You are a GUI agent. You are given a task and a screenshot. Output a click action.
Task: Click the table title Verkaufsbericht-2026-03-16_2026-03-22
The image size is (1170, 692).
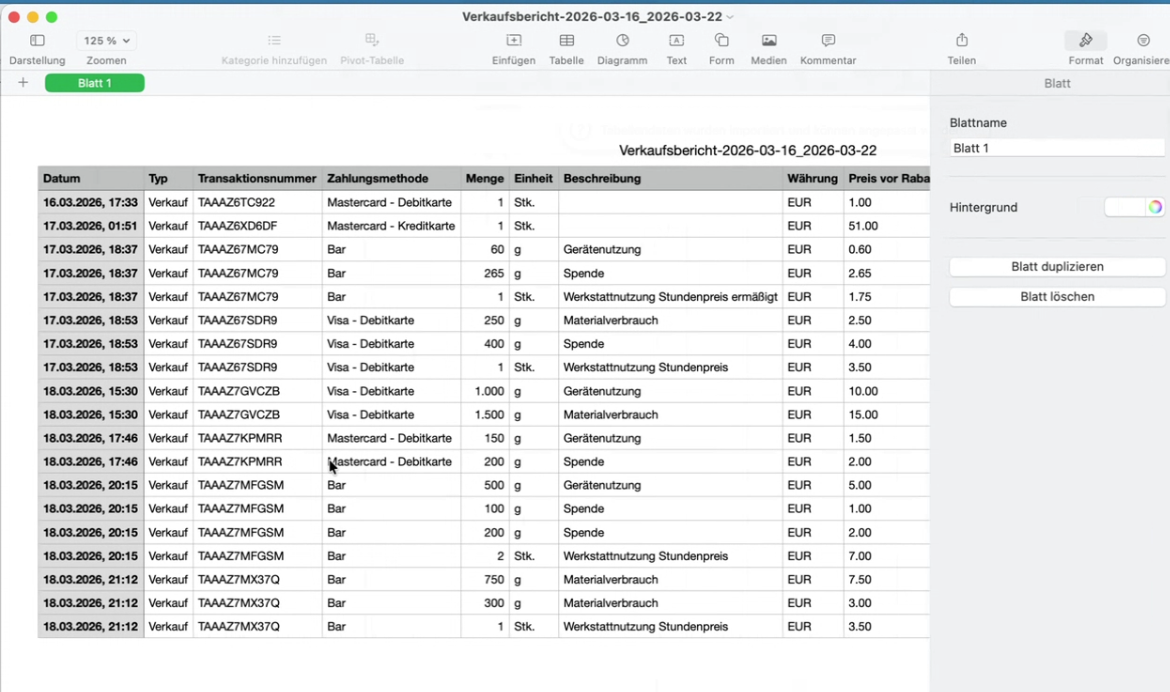coord(748,150)
